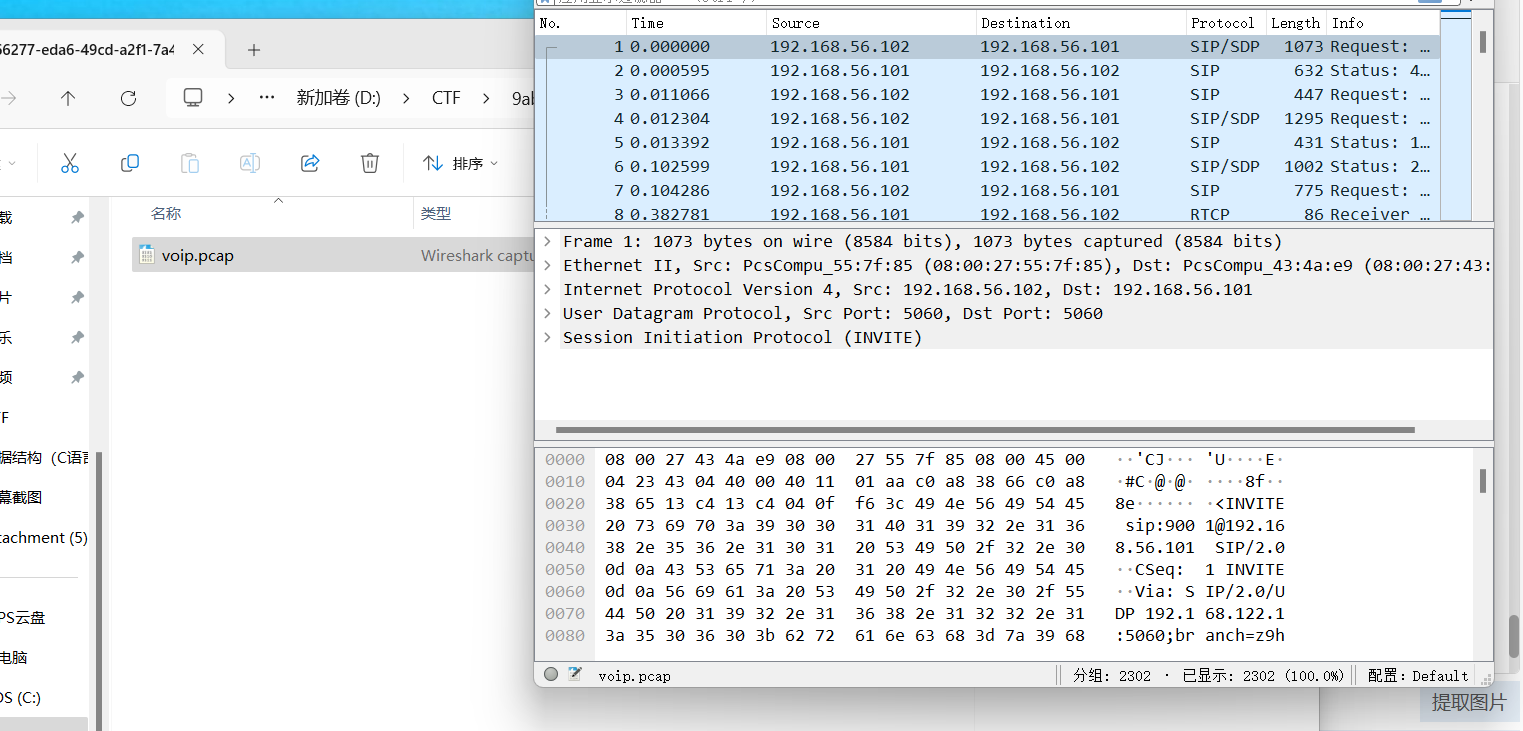The width and height of the screenshot is (1523, 731).
Task: Select packet 3 at time 0.011066
Action: tap(988, 94)
